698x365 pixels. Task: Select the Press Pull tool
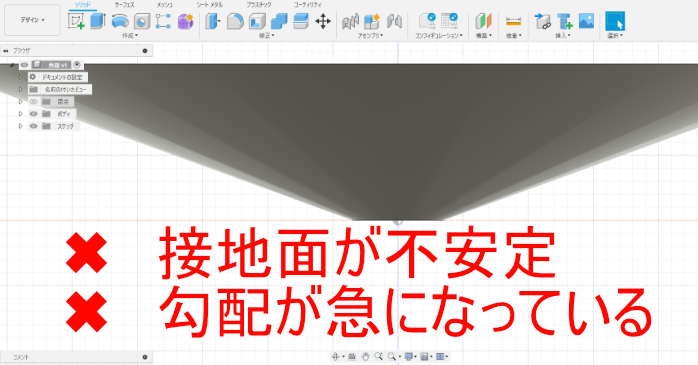coord(213,21)
